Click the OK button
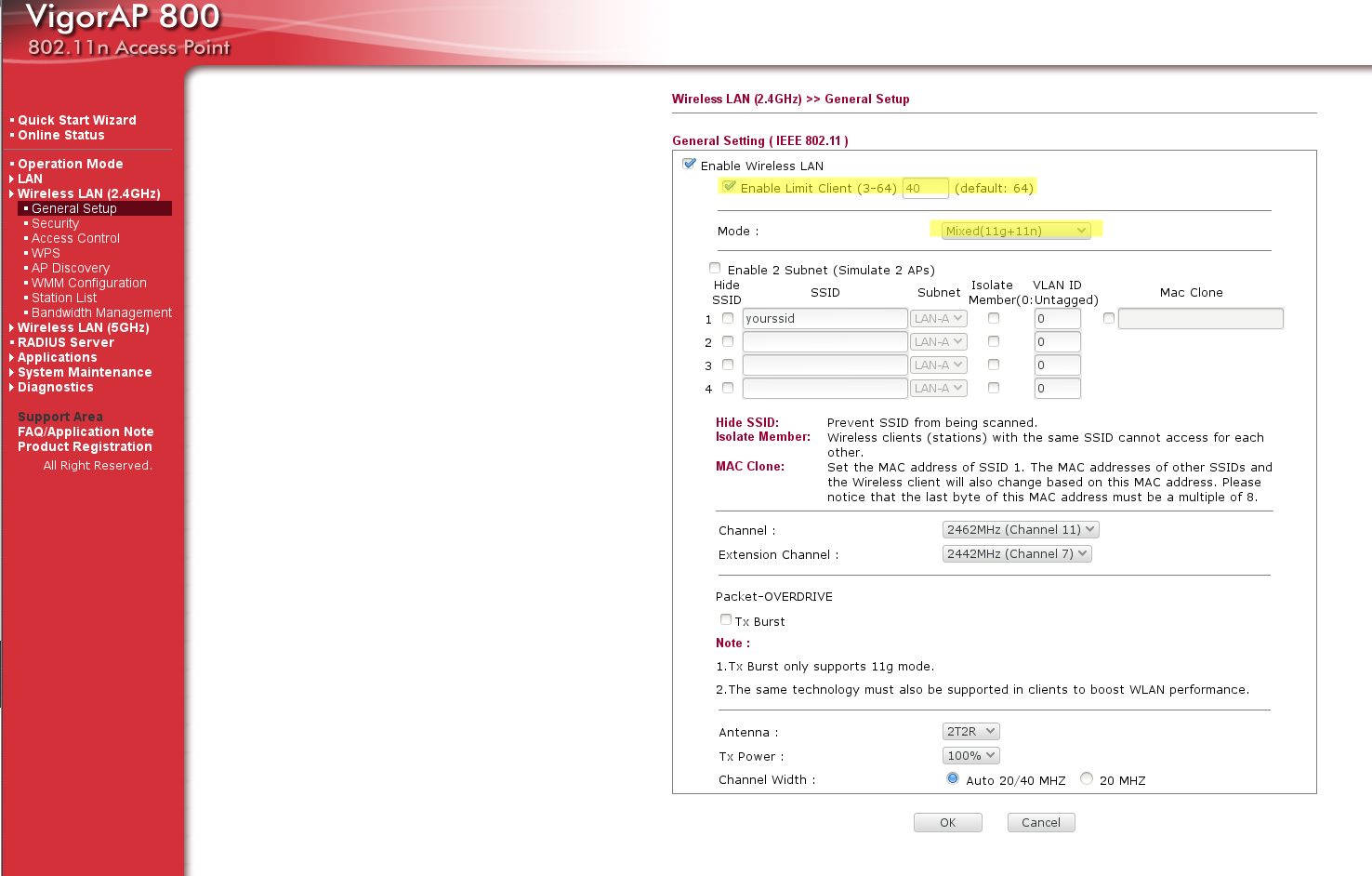1372x876 pixels. [947, 823]
